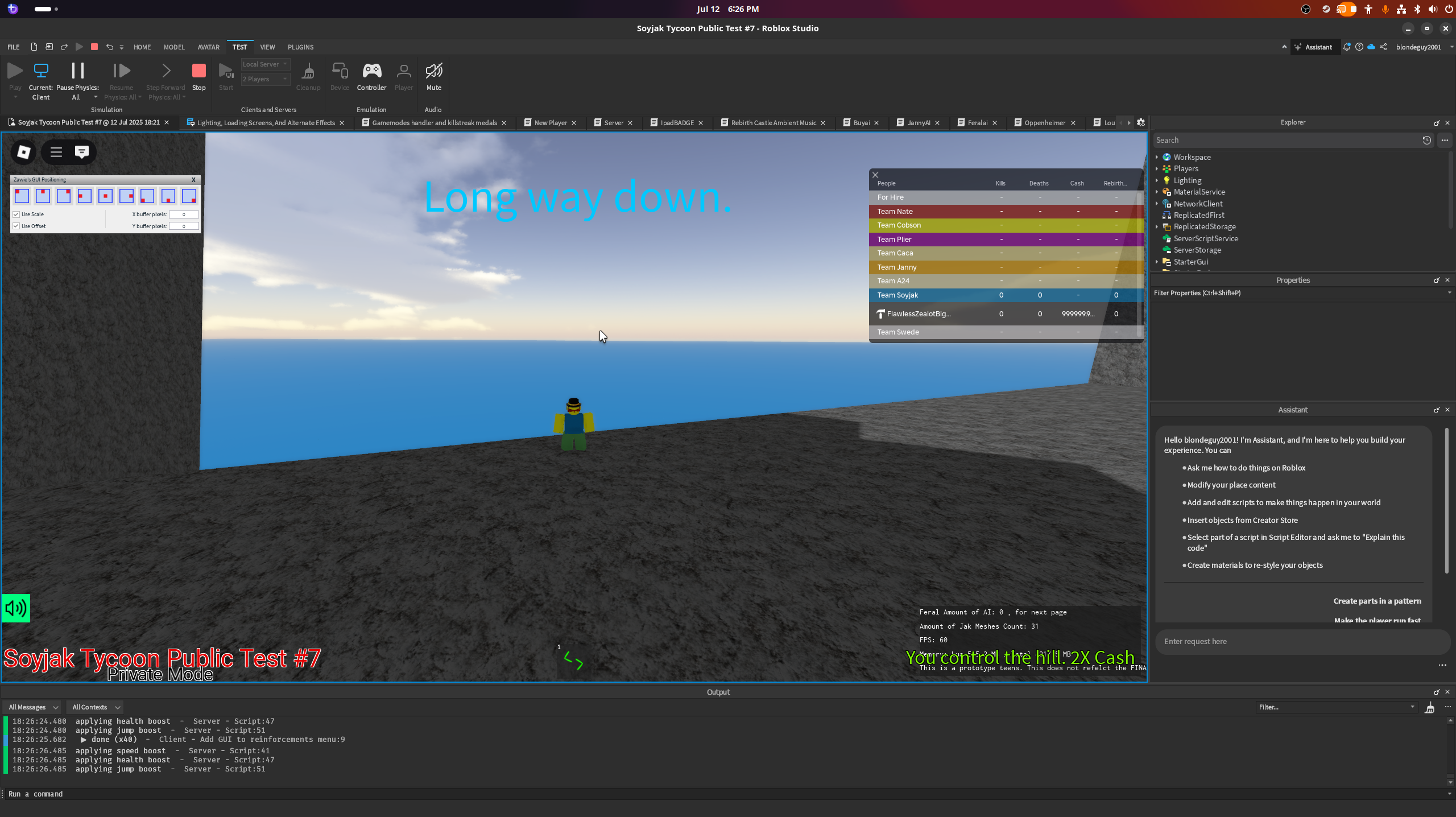Click the Assistant Enter request here field

pos(1301,641)
